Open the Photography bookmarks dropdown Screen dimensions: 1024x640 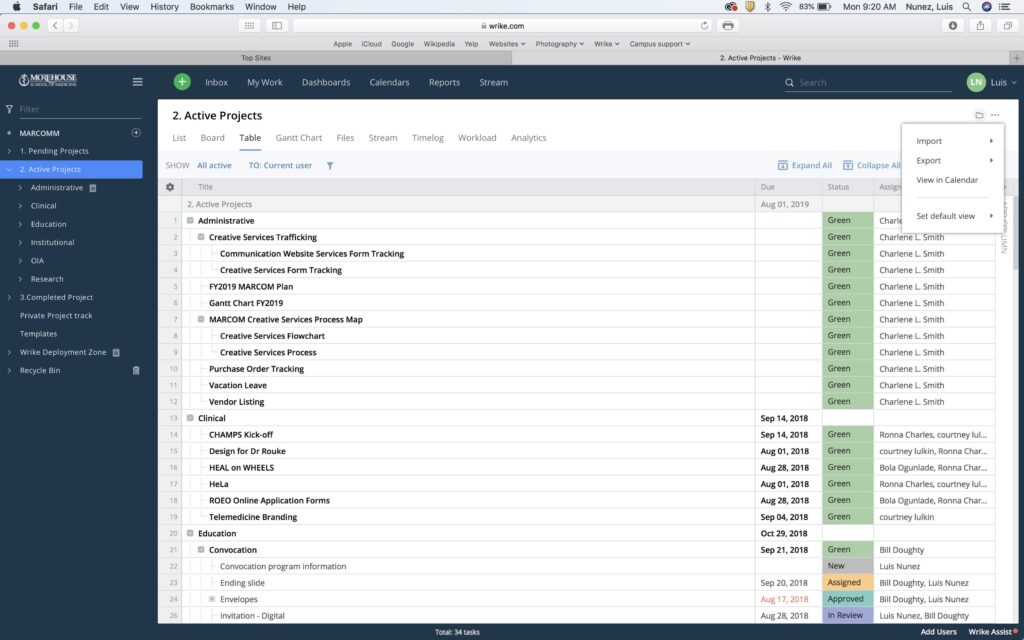[x=560, y=44]
